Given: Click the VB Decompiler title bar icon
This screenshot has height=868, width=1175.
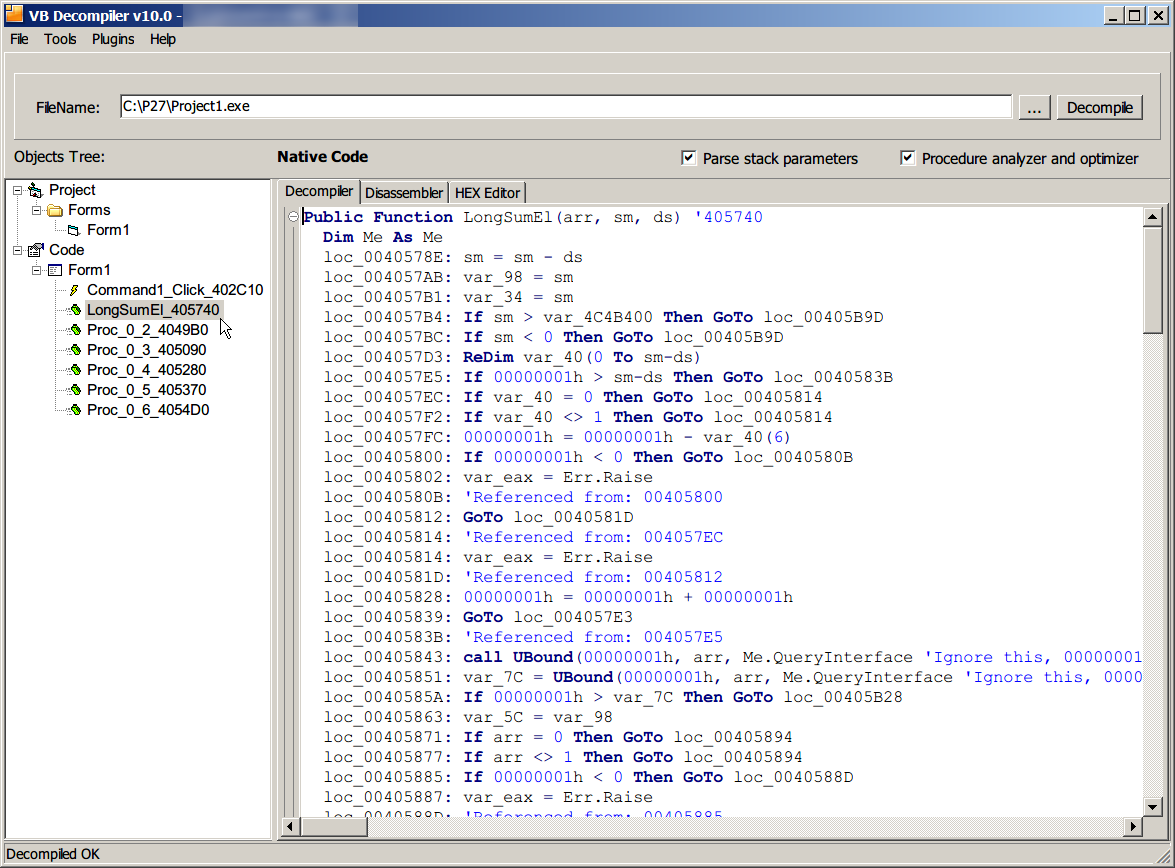Looking at the screenshot, I should (x=14, y=14).
